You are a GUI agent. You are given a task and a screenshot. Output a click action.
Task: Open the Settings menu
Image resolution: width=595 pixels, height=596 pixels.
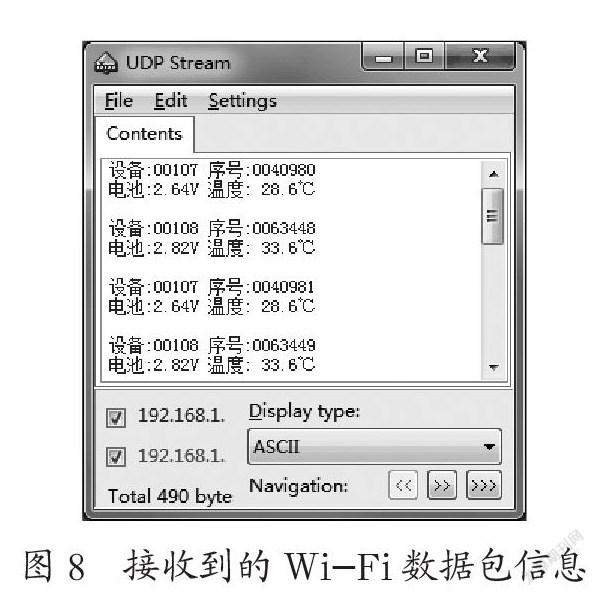point(242,101)
